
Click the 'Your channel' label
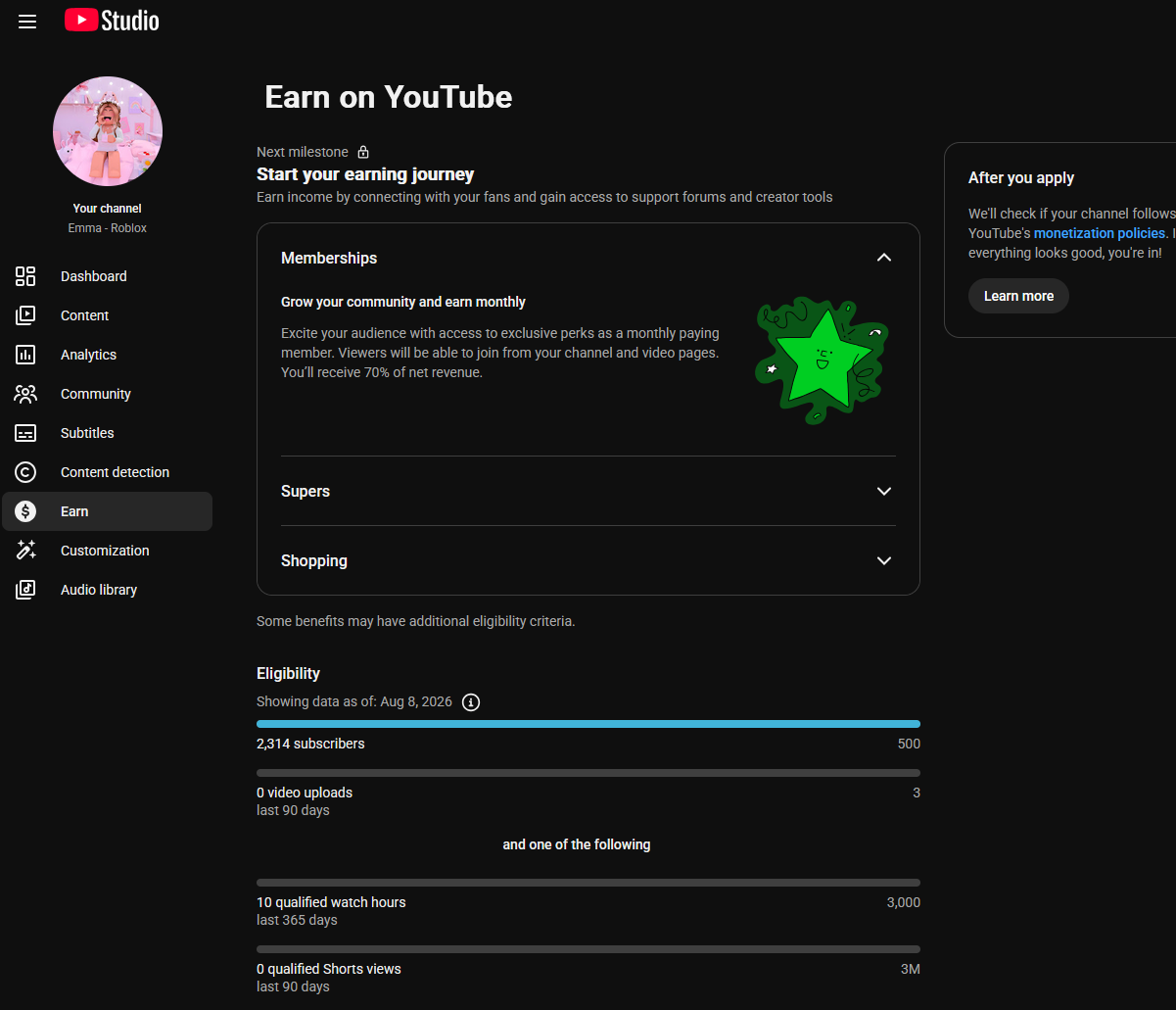pos(108,209)
